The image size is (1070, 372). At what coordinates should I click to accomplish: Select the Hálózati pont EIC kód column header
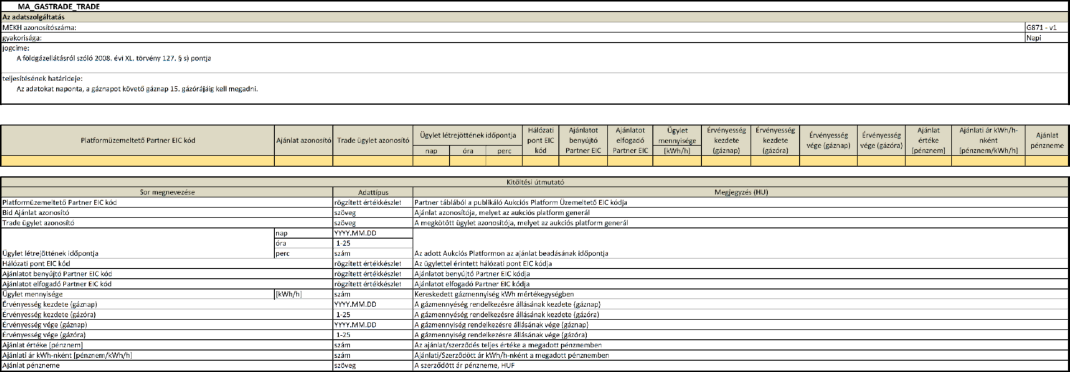540,140
